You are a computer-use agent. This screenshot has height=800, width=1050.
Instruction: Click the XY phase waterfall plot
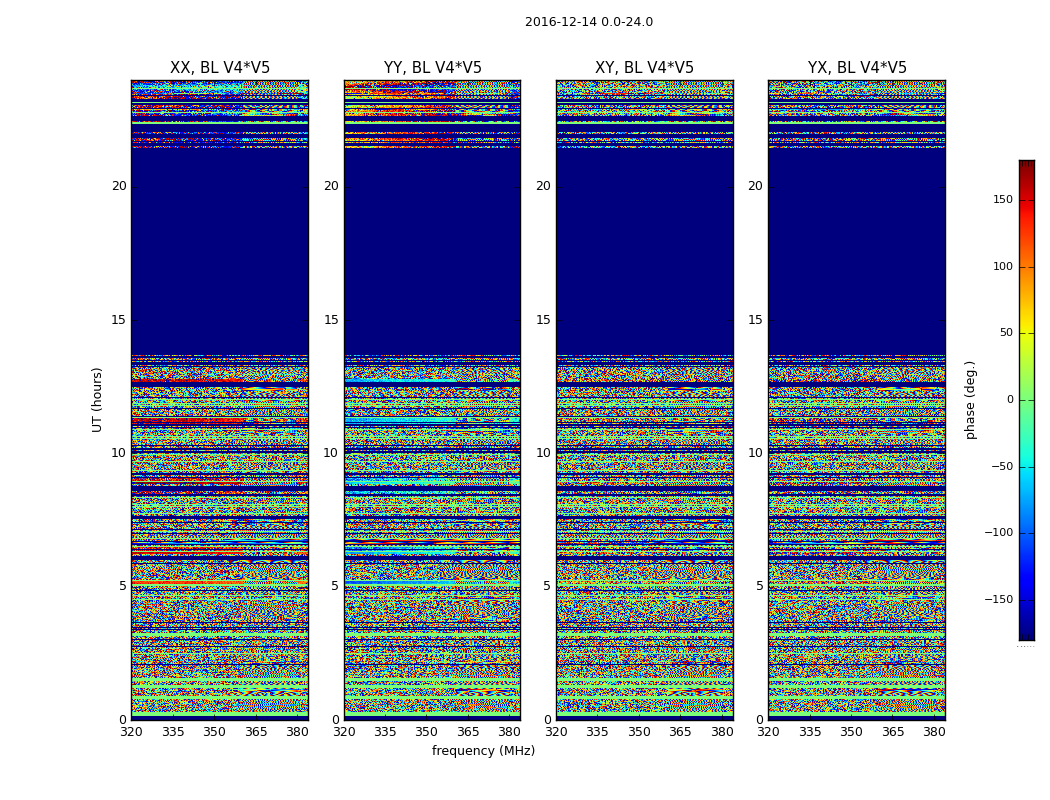click(x=645, y=400)
